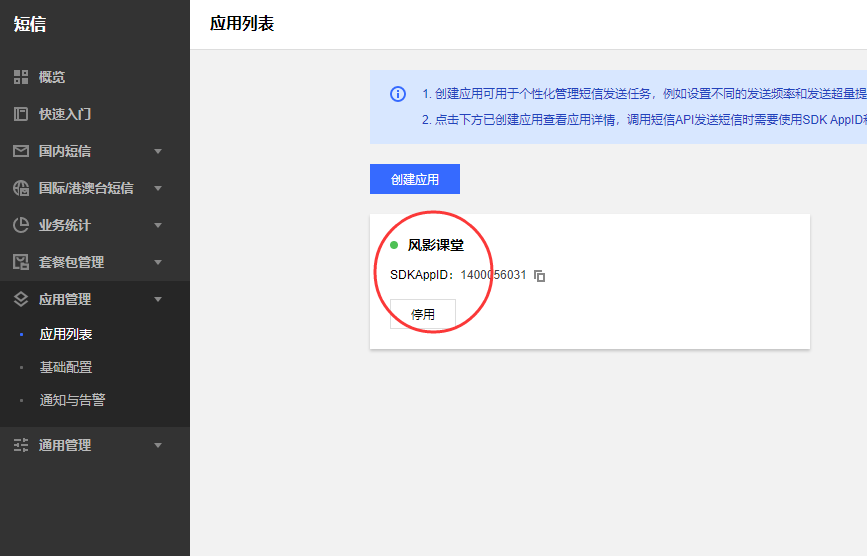
Task: Click the 停用 button for 风影课堂
Action: (x=423, y=314)
